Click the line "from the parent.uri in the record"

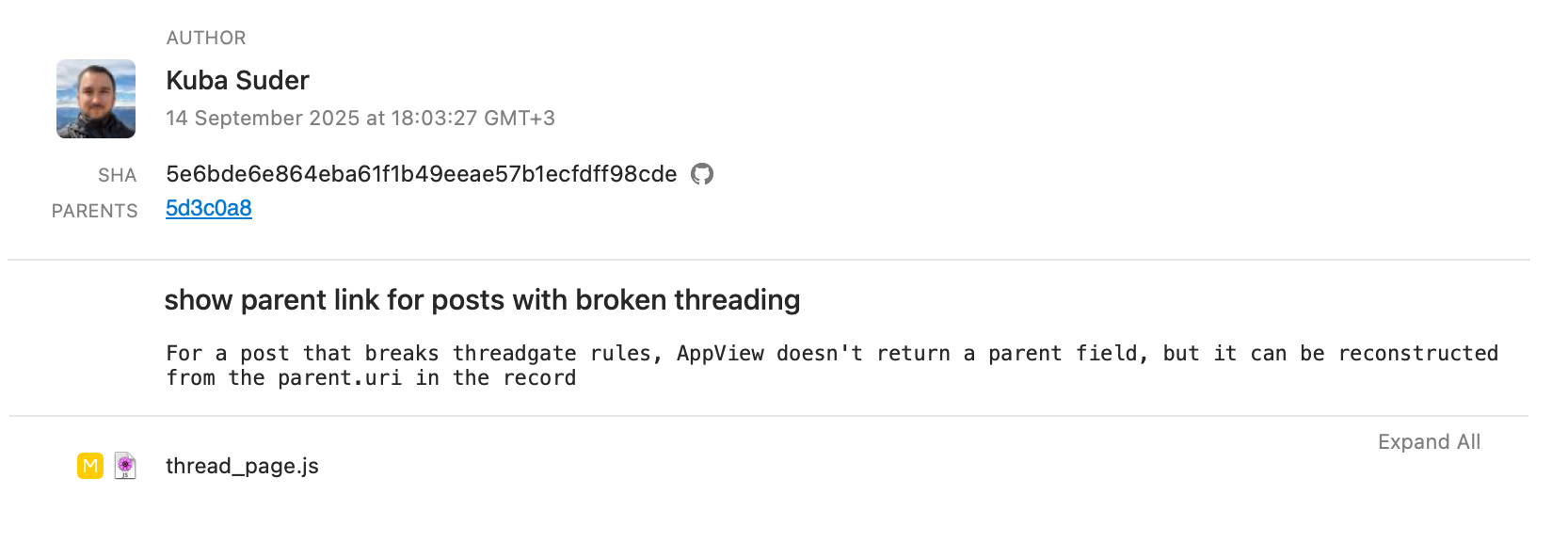(371, 378)
